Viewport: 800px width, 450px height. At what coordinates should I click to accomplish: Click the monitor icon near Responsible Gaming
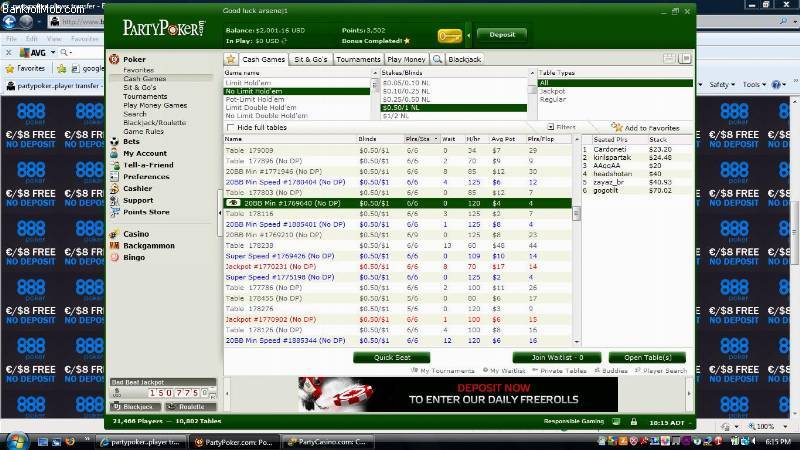tap(616, 422)
